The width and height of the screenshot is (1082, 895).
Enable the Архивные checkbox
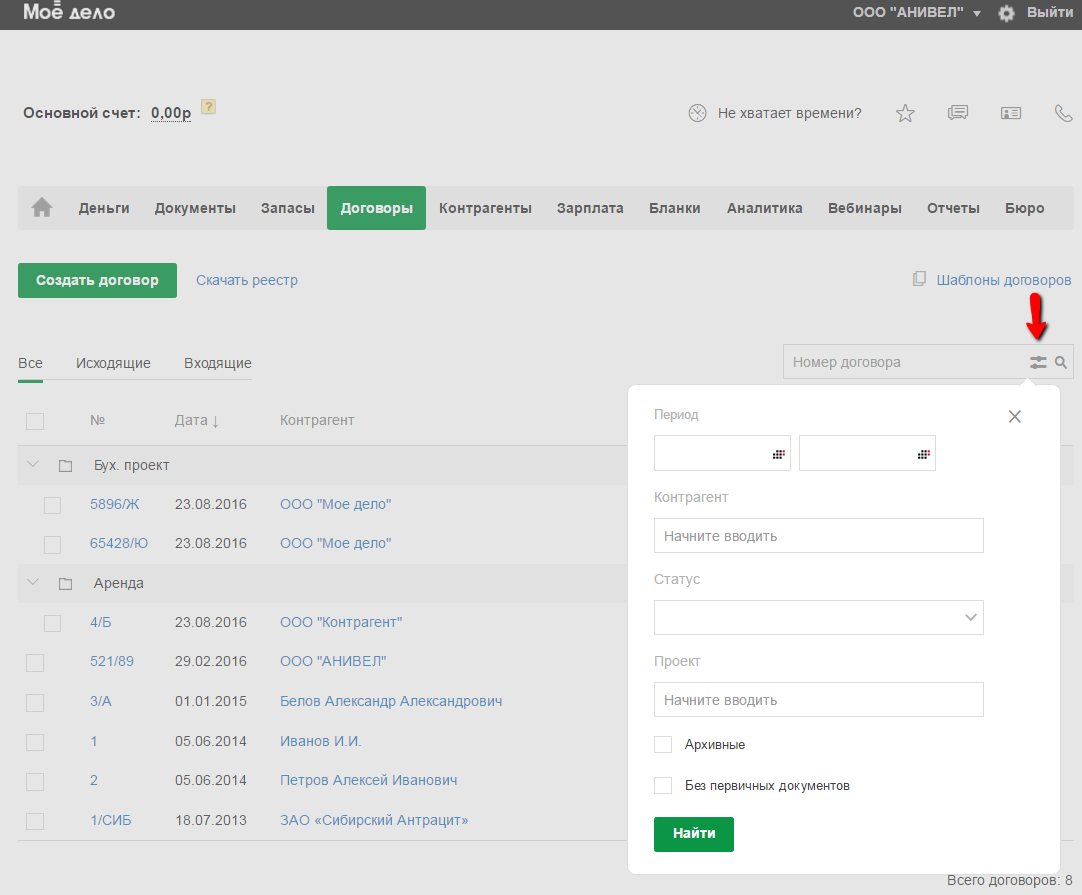click(663, 745)
